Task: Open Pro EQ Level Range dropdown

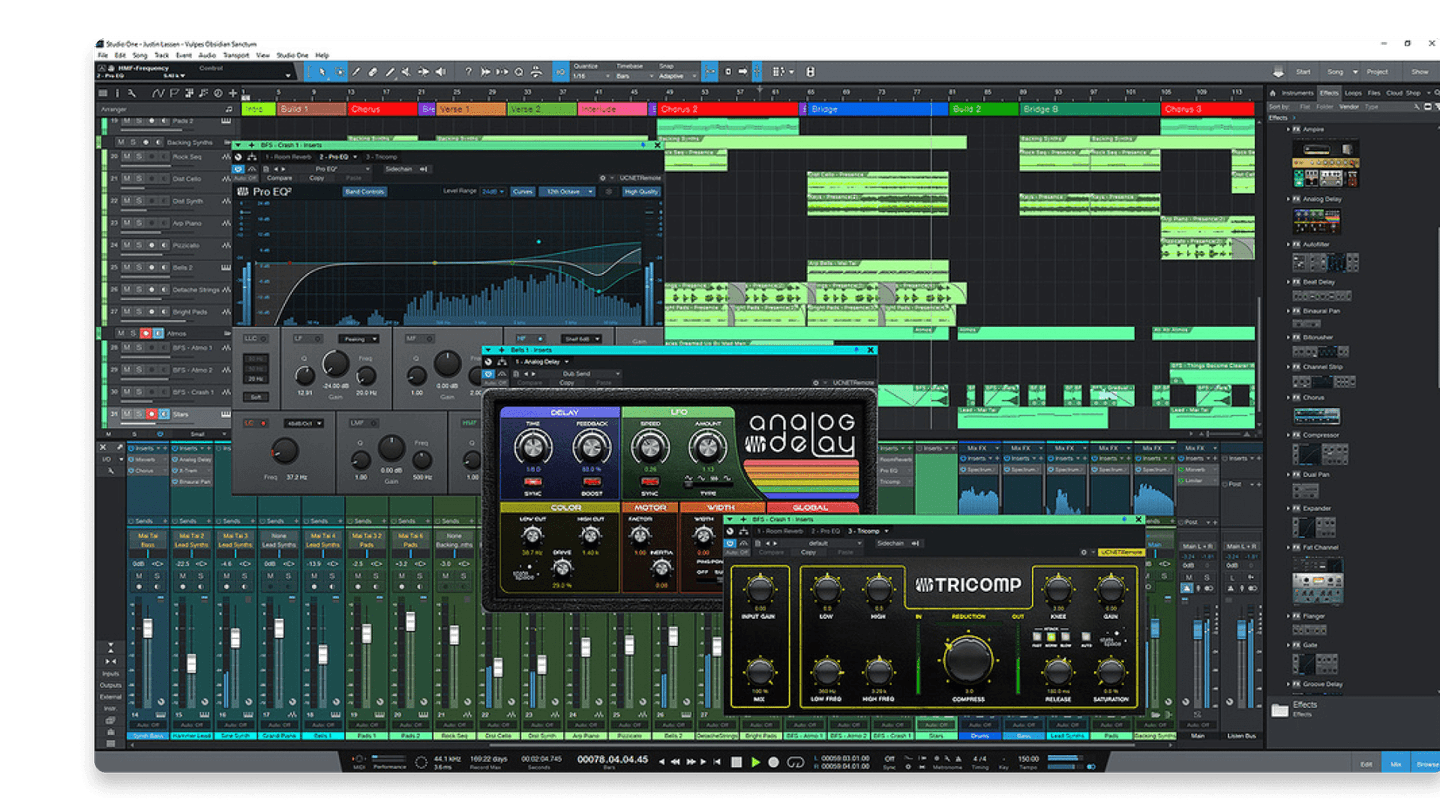Action: (x=492, y=191)
